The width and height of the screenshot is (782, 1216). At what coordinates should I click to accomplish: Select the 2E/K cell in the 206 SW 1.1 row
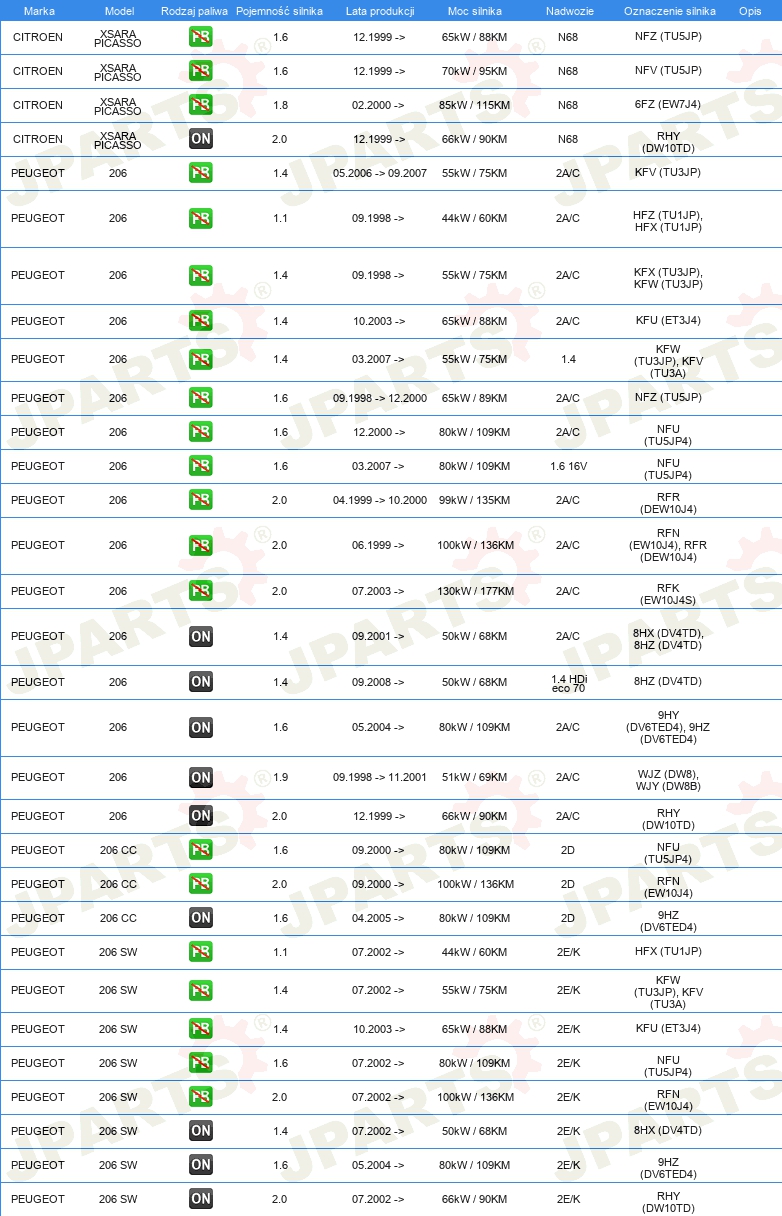(x=568, y=952)
